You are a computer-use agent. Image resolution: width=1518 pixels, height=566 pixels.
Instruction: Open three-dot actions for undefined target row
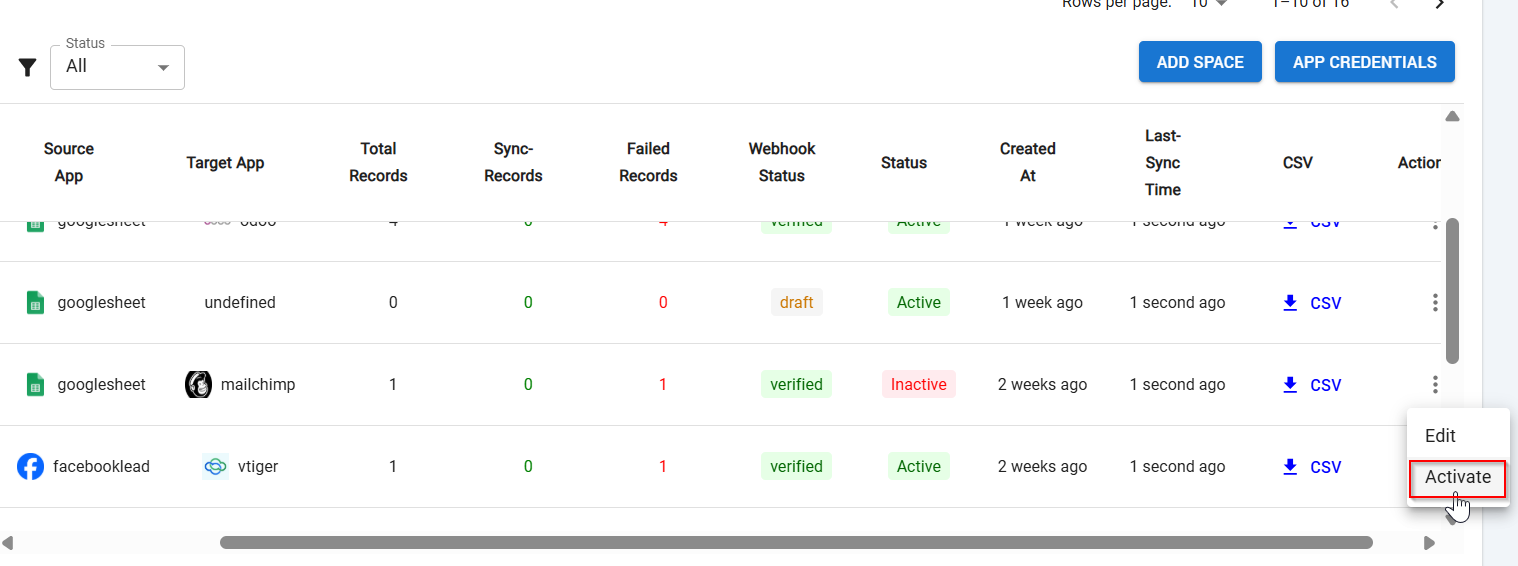point(1435,302)
